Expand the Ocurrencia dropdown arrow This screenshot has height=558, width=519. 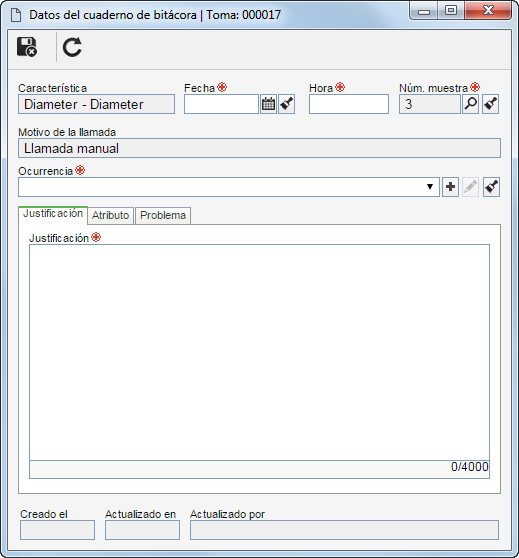(x=430, y=187)
